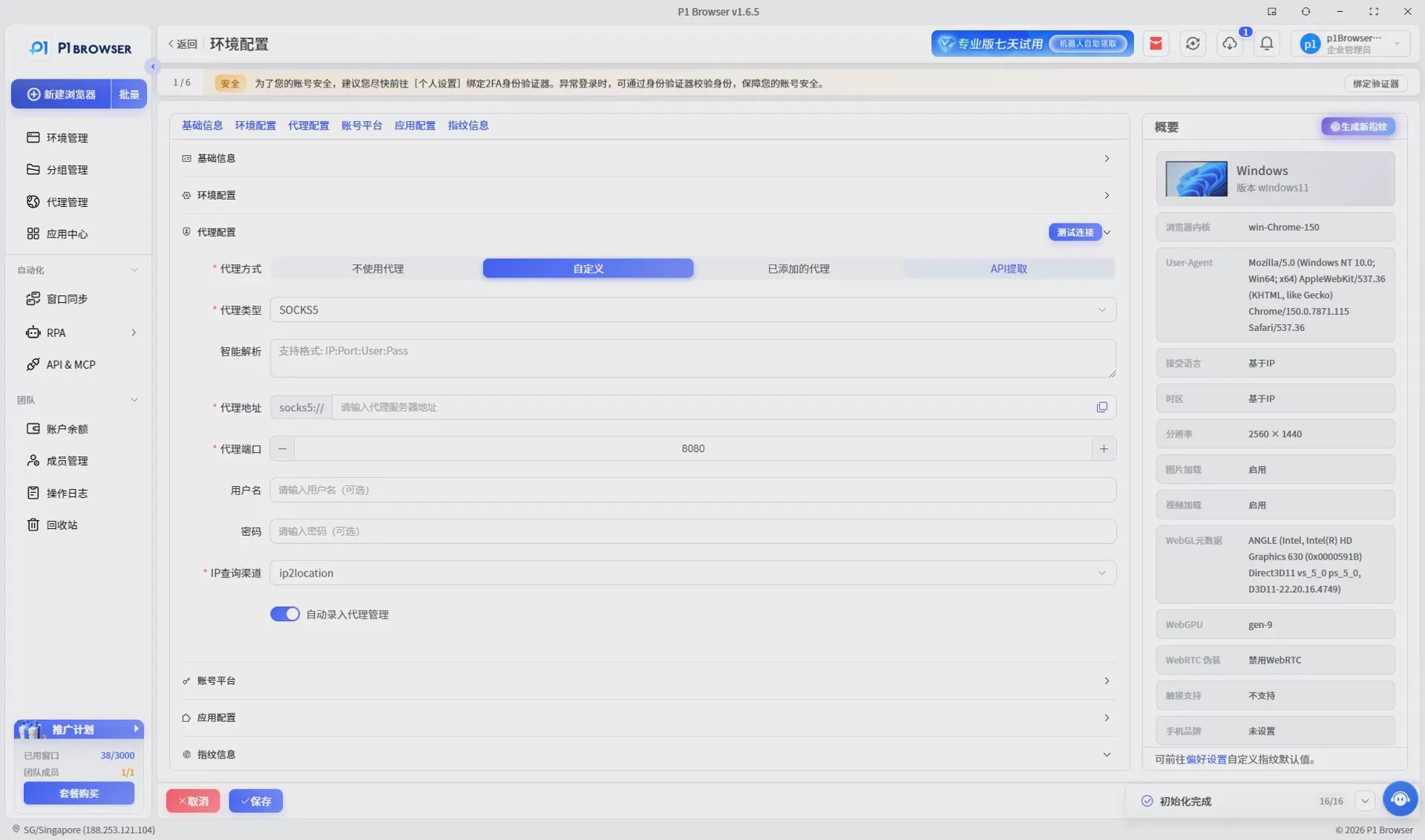
Task: Cancel editing with 取消
Action: coord(193,801)
